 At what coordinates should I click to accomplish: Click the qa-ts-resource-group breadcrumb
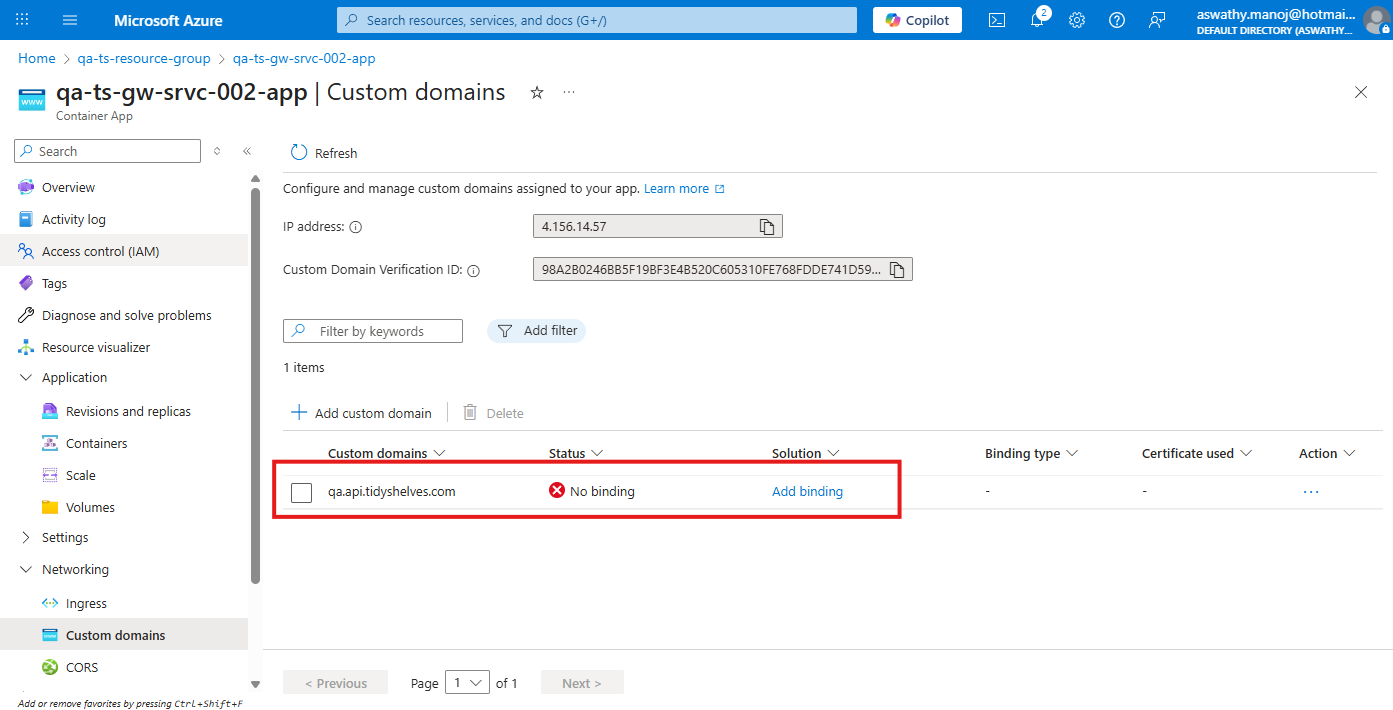tap(144, 58)
